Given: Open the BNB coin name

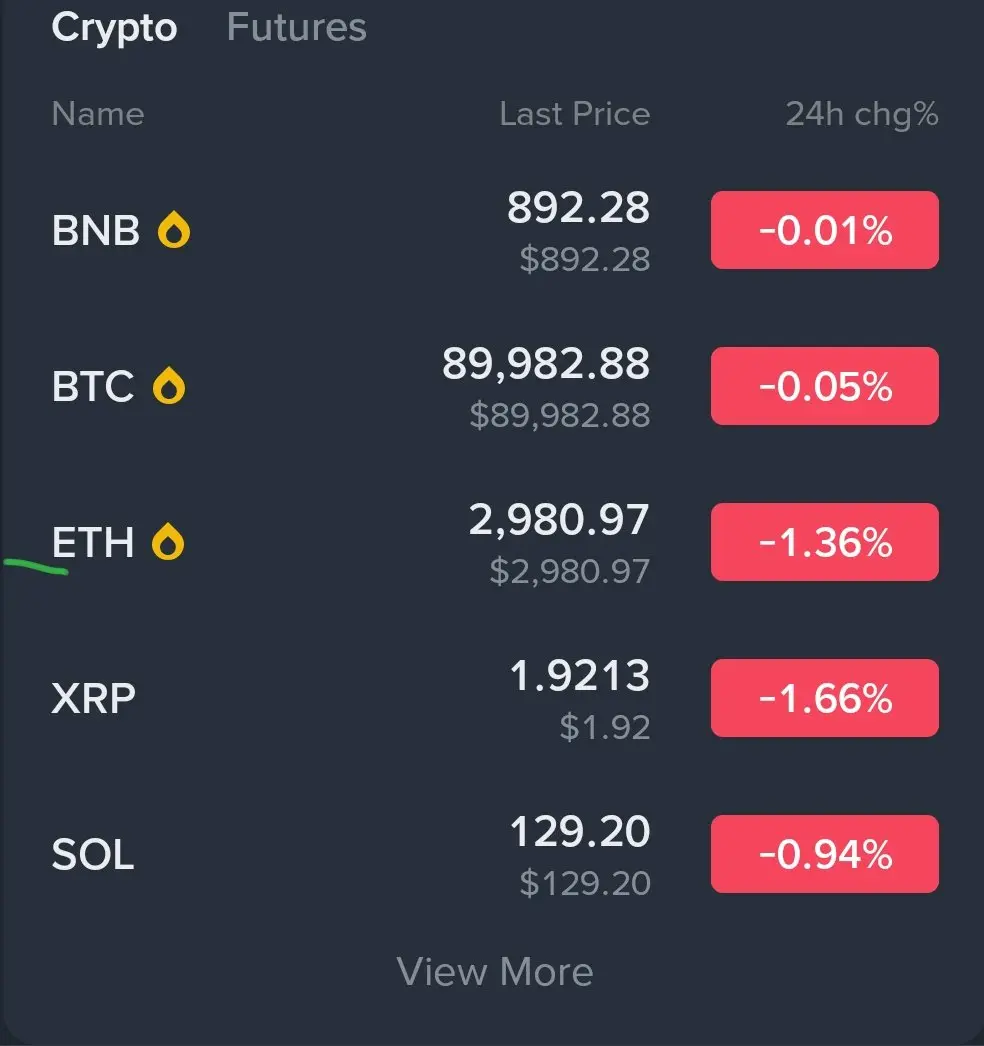Looking at the screenshot, I should (x=96, y=231).
